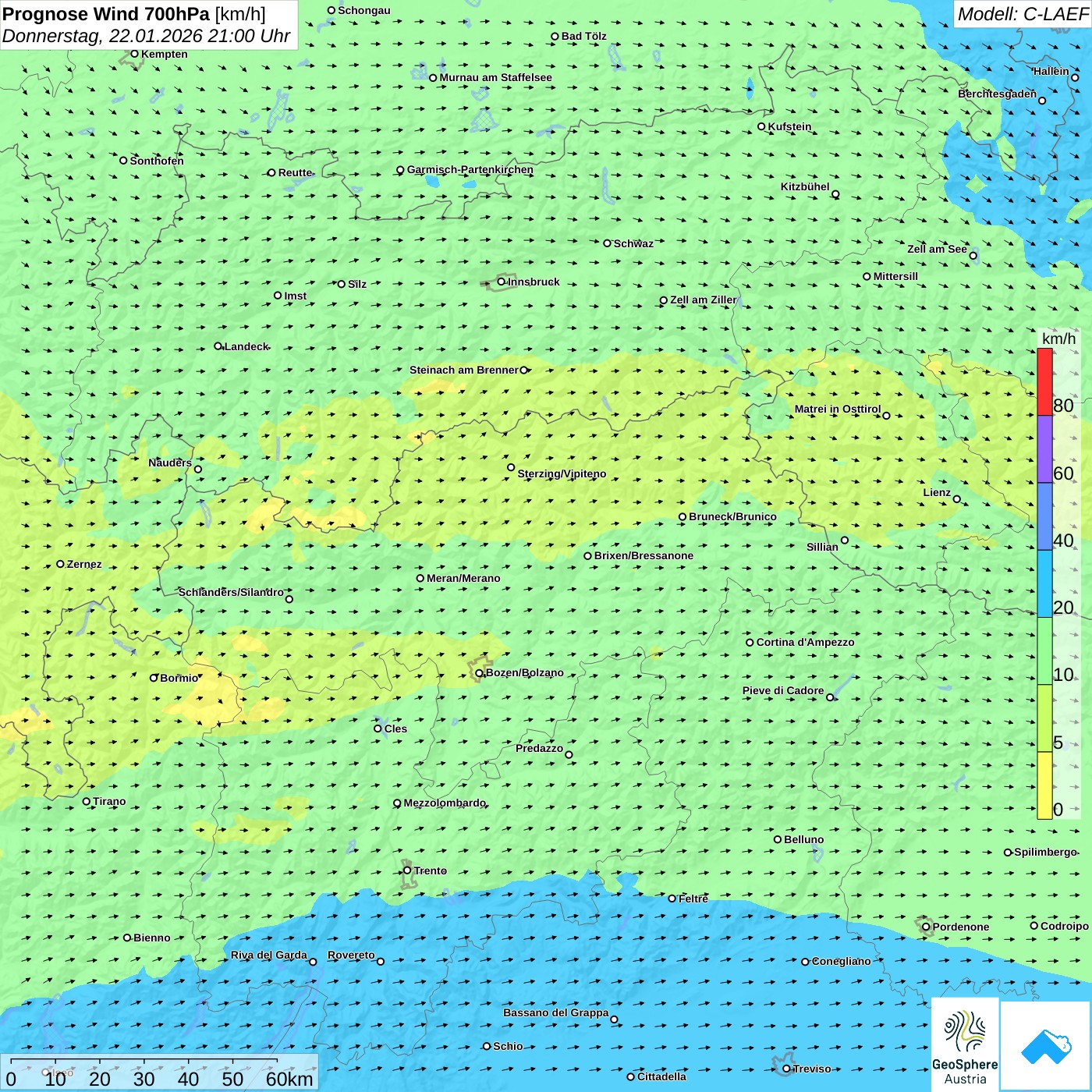The height and width of the screenshot is (1092, 1092).
Task: Select the Innsbruck city label
Action: click(x=534, y=282)
